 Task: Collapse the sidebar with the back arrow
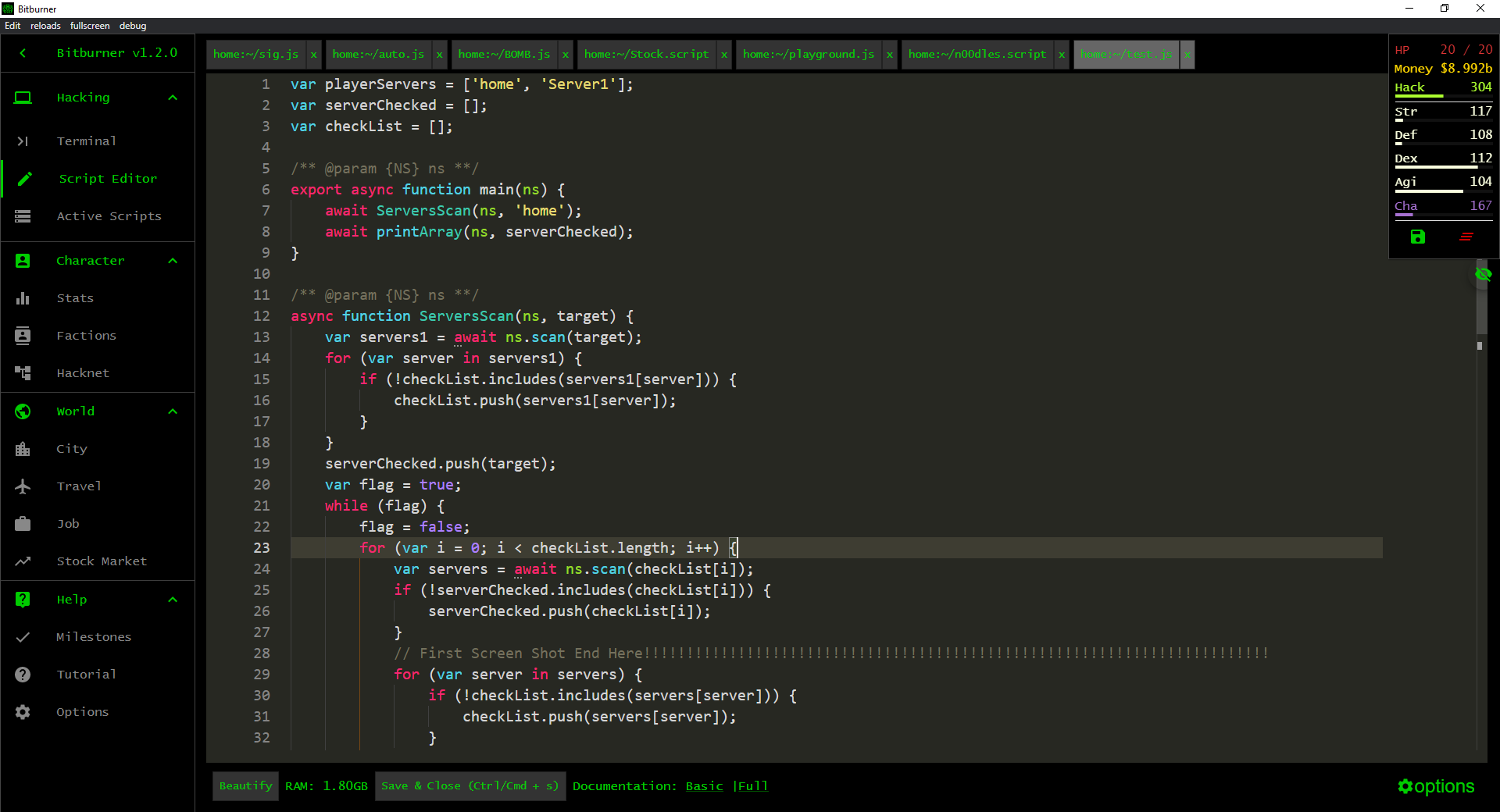[23, 53]
